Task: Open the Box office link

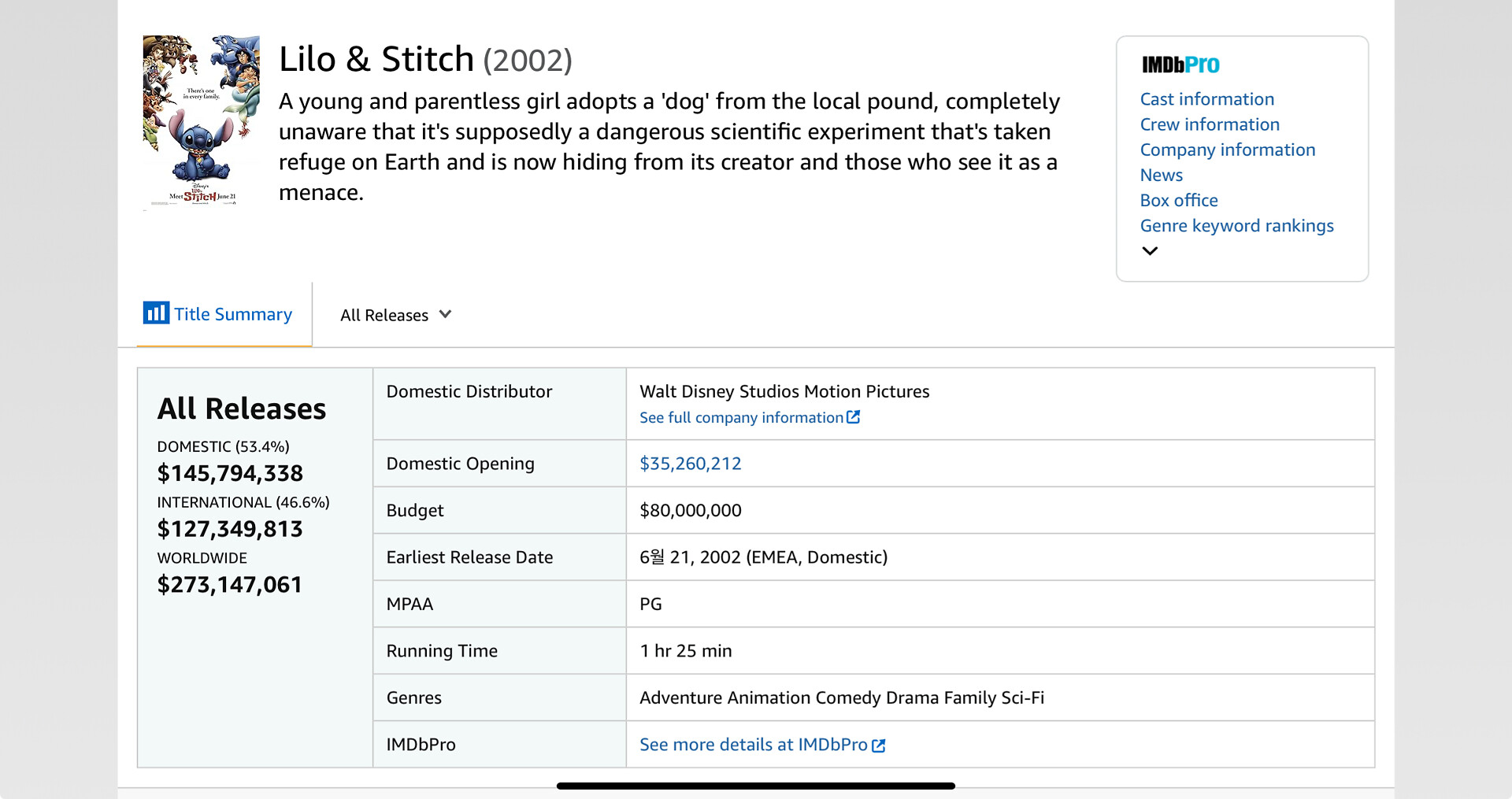Action: 1178,200
